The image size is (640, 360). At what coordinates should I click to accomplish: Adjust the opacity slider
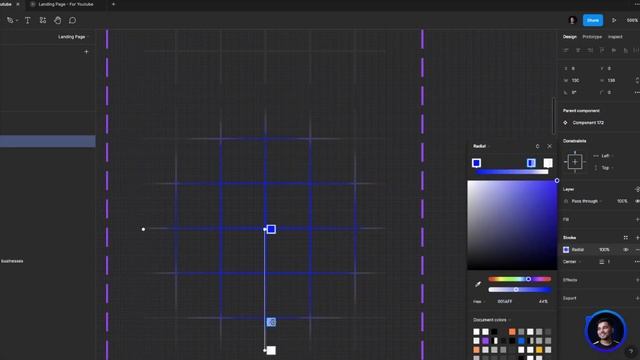coord(520,289)
